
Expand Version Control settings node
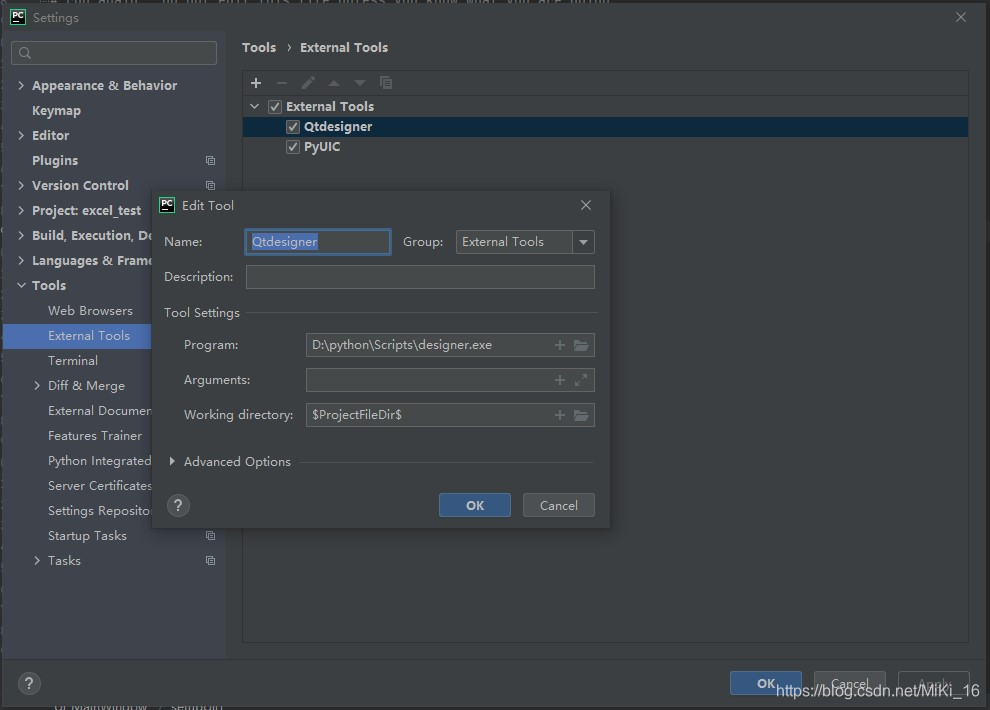click(21, 186)
